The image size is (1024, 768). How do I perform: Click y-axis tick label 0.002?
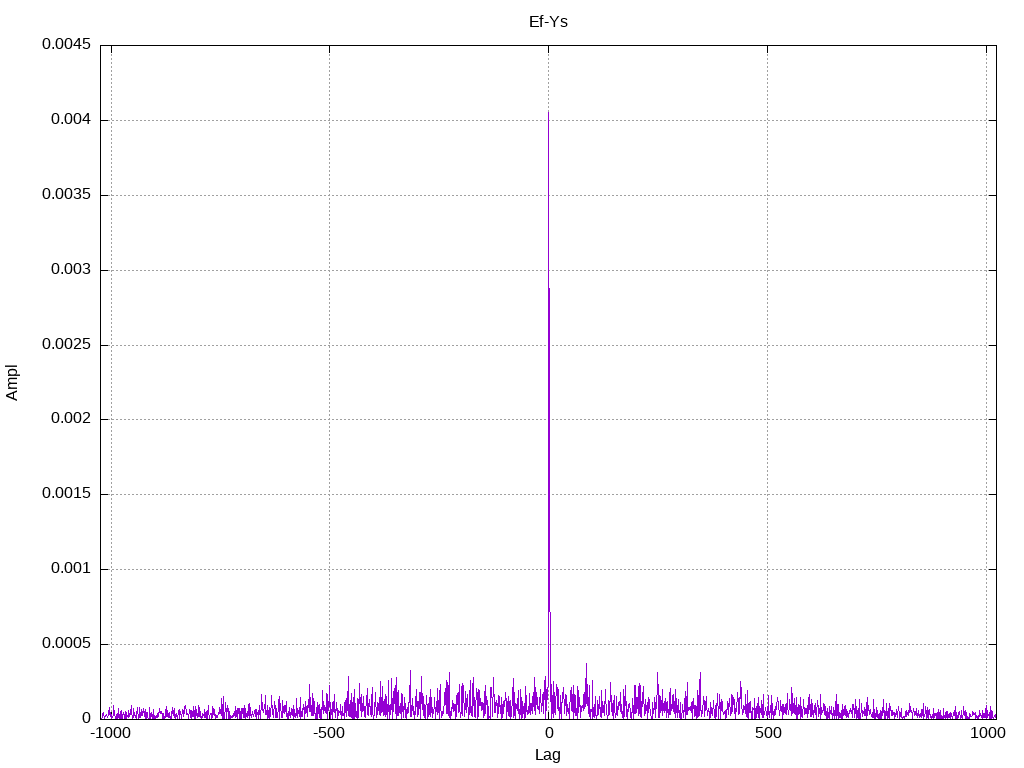(71, 418)
